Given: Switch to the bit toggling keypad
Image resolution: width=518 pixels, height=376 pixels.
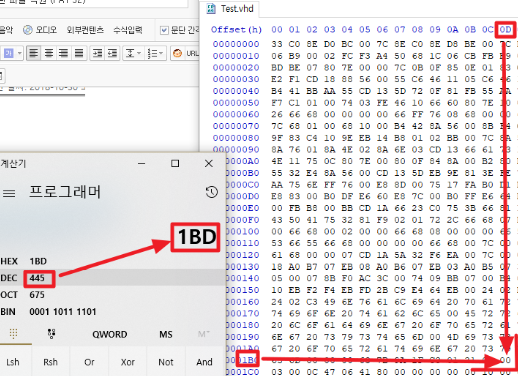Looking at the screenshot, I should [51, 334].
